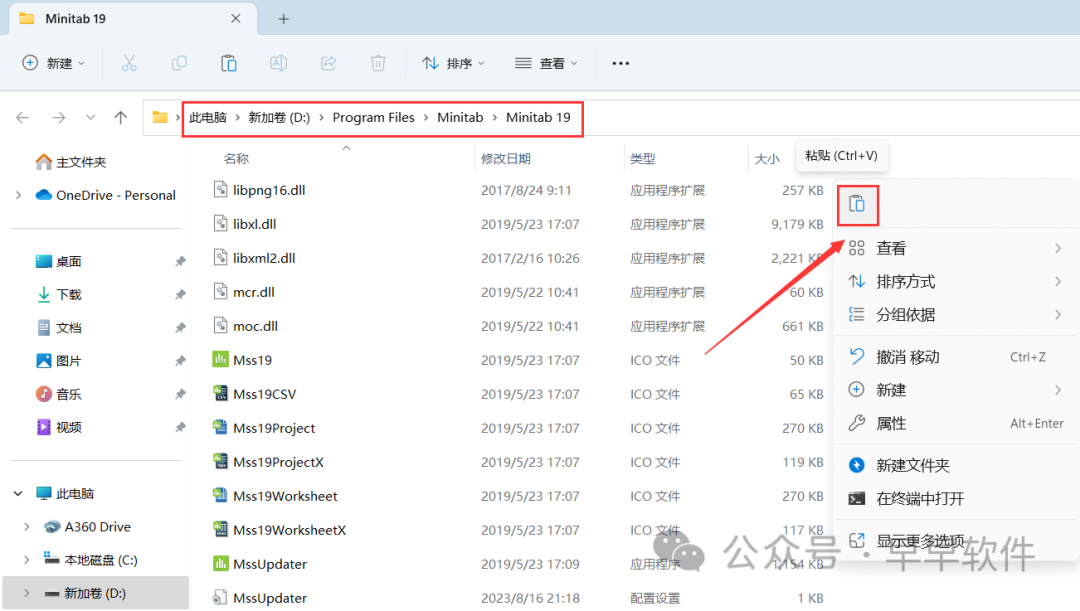1080x611 pixels.
Task: Add a new tab with plus button
Action: tap(284, 19)
